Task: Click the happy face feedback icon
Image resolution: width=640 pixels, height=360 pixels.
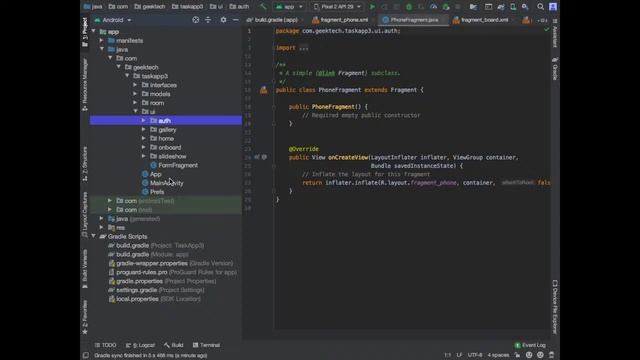Action: pyautogui.click(x=529, y=355)
